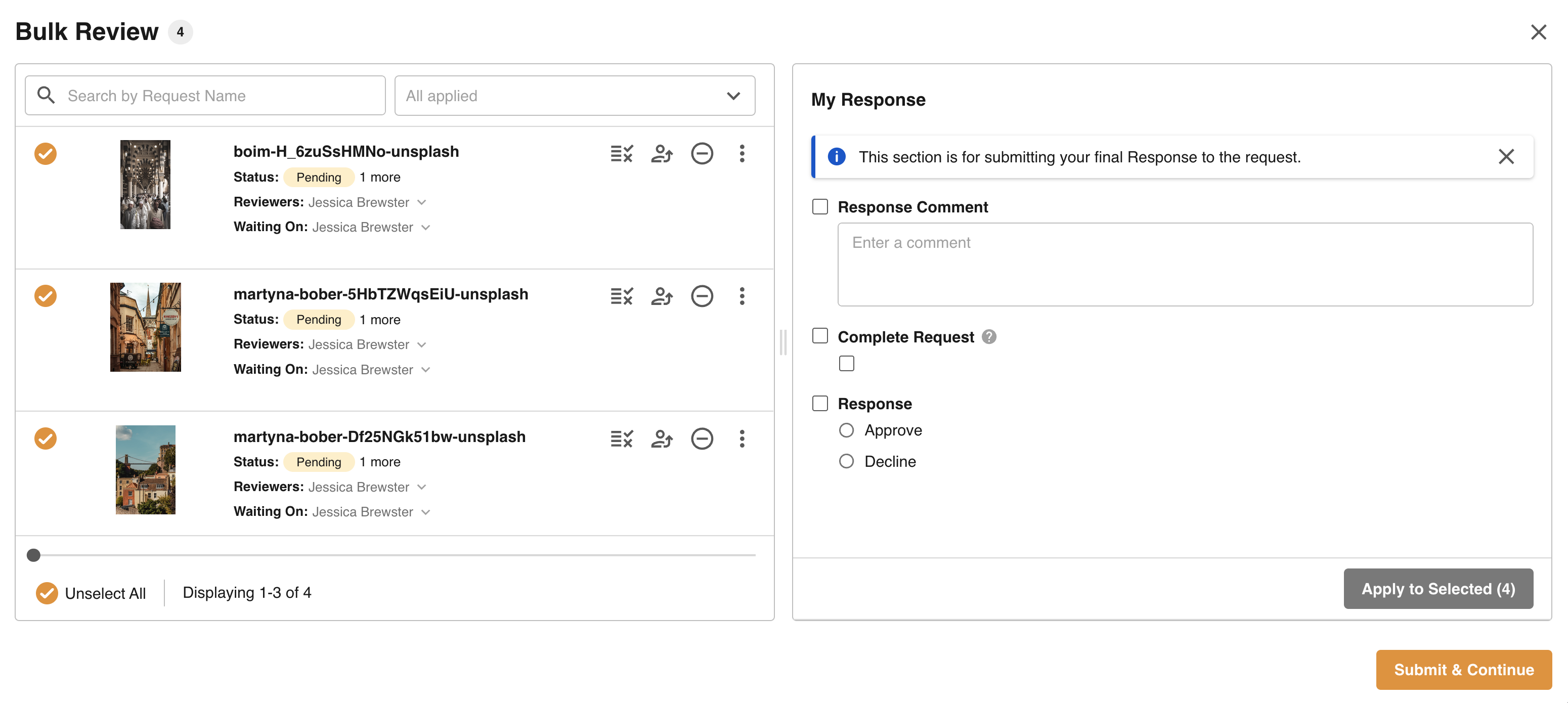Choose the Decline radio option
The image size is (1568, 703).
[846, 461]
